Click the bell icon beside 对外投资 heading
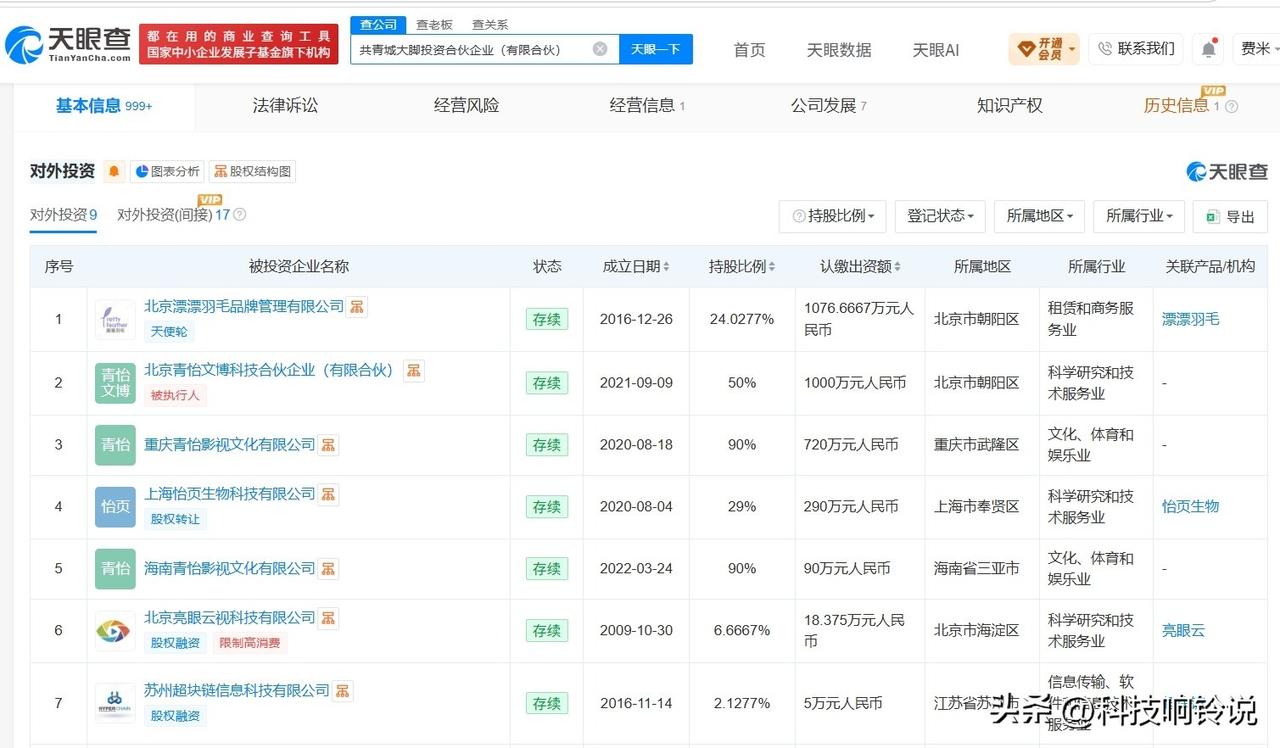The height and width of the screenshot is (748, 1280). [114, 172]
